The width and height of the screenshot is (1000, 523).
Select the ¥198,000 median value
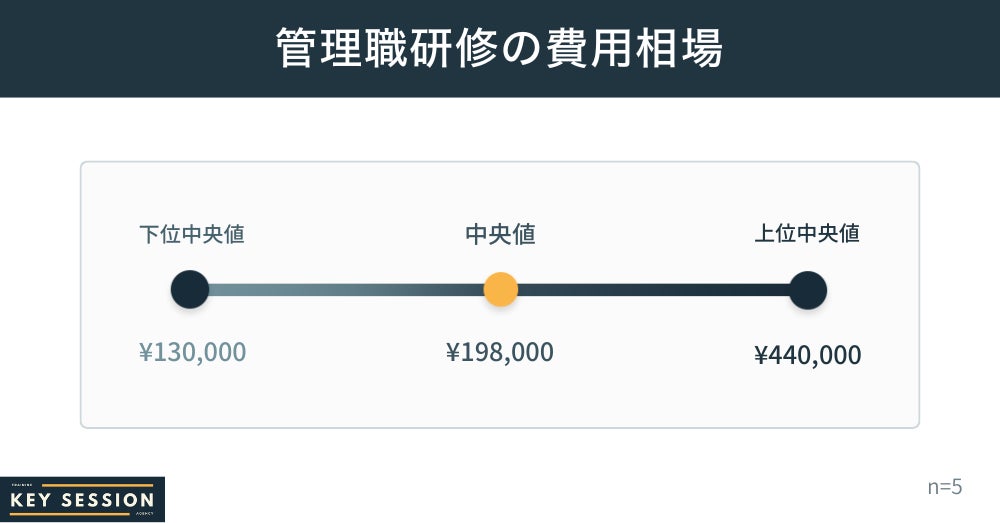[500, 352]
